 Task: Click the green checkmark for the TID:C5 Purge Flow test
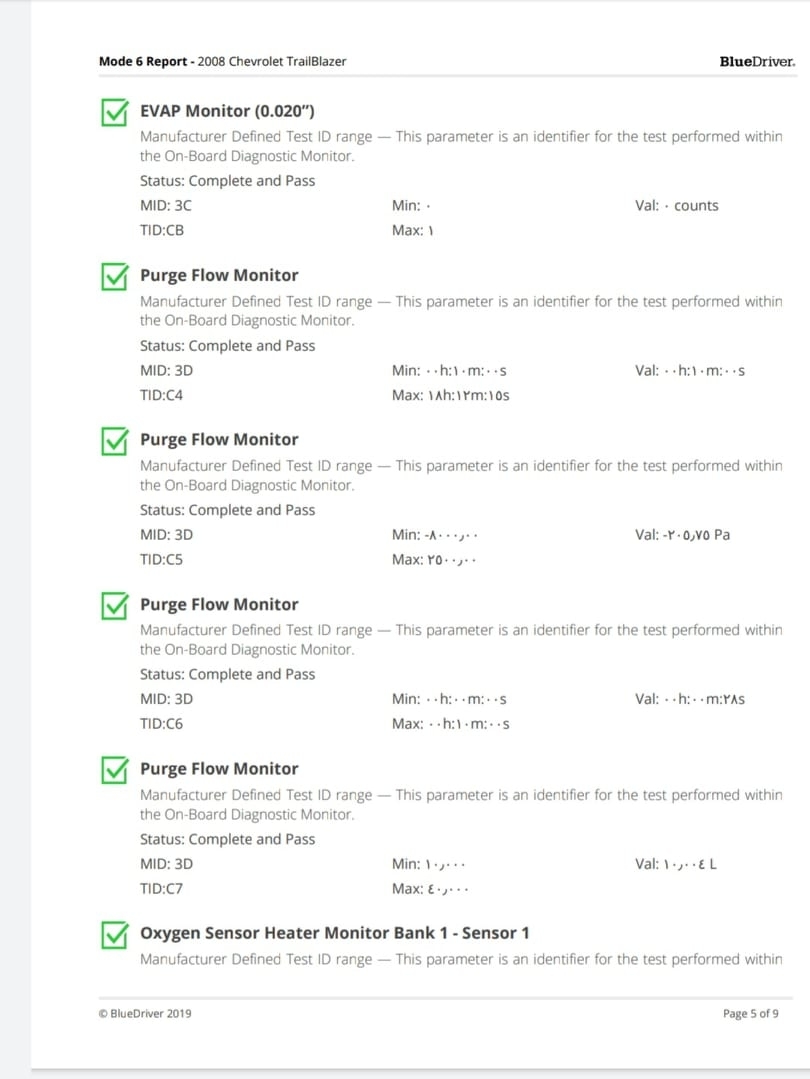115,440
